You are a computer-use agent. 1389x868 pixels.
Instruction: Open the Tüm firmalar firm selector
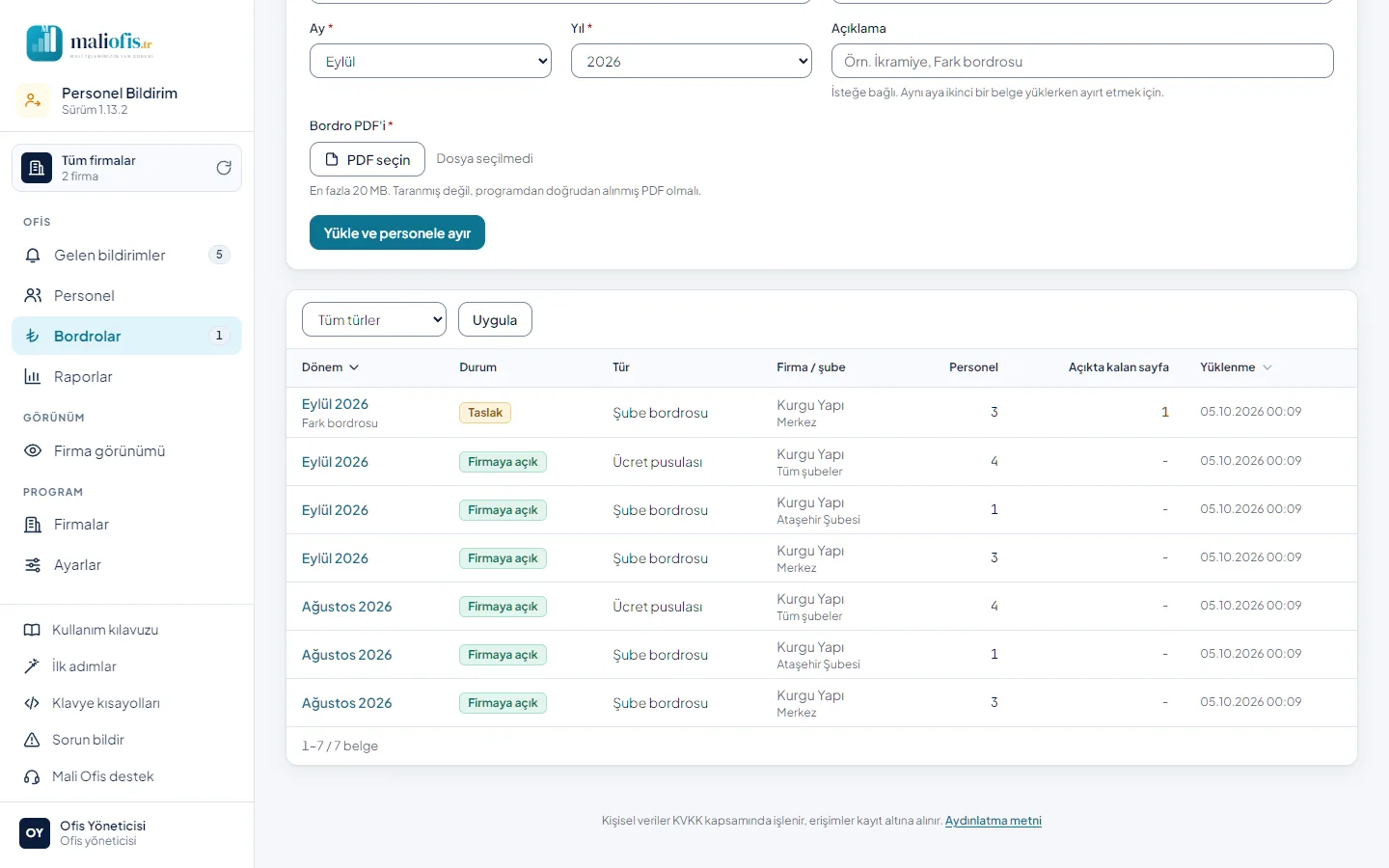[x=126, y=168]
